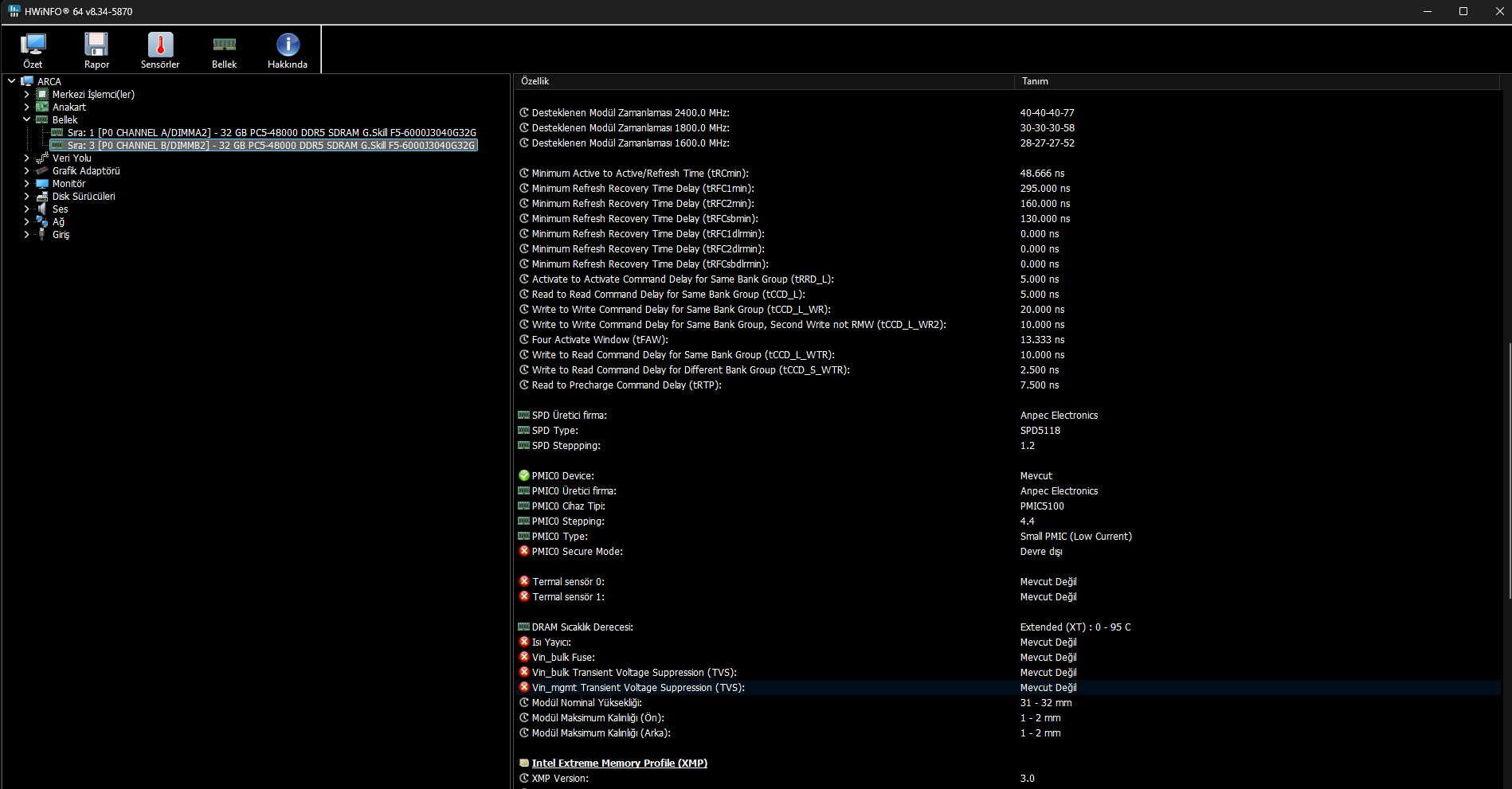Click the monitor icon beside Monitör

tap(42, 183)
